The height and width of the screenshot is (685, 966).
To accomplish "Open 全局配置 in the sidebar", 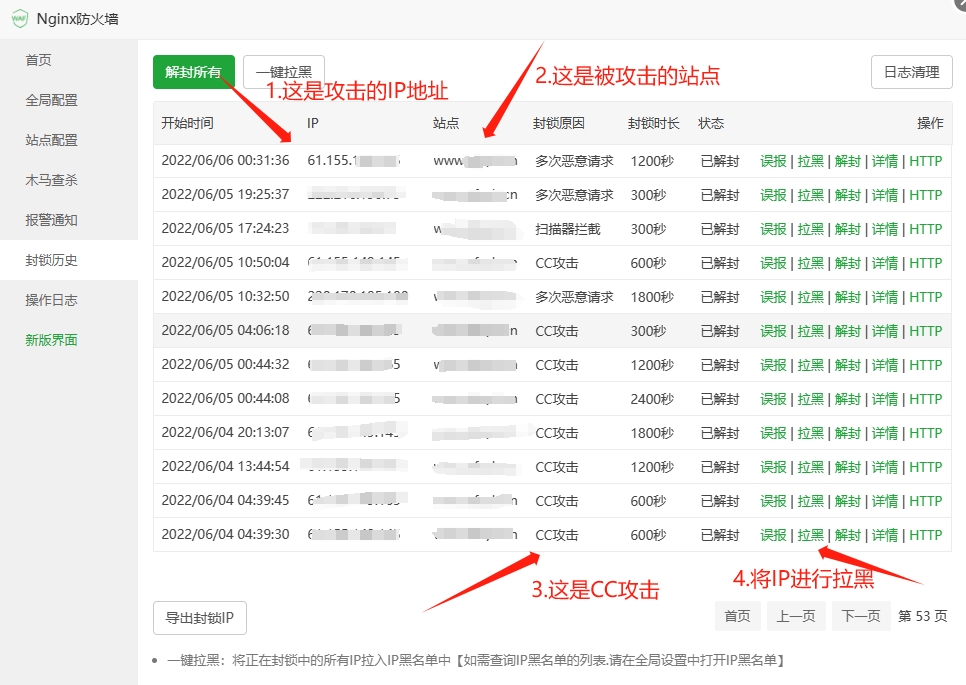I will 51,100.
